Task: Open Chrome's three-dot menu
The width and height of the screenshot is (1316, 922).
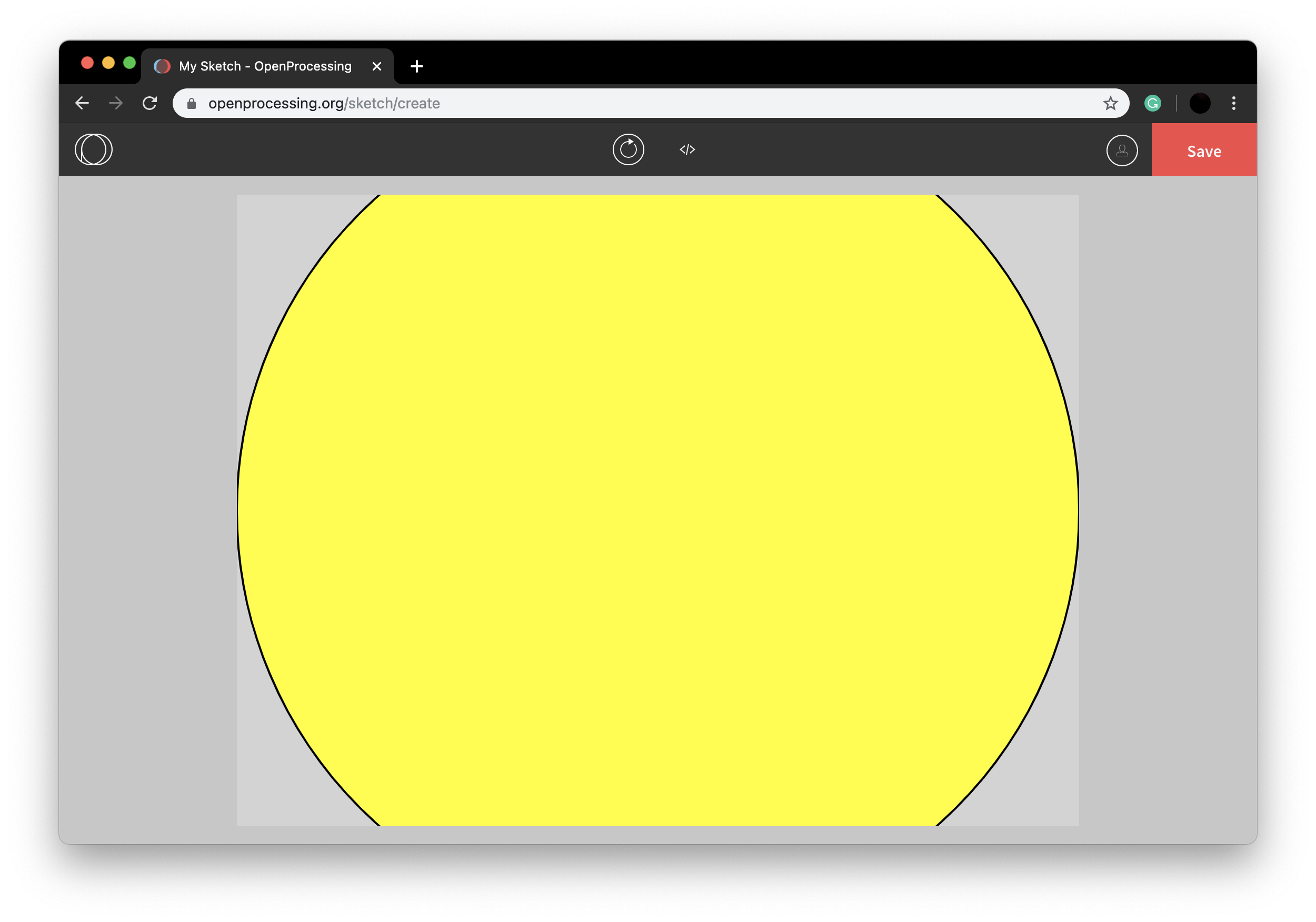Action: point(1234,103)
